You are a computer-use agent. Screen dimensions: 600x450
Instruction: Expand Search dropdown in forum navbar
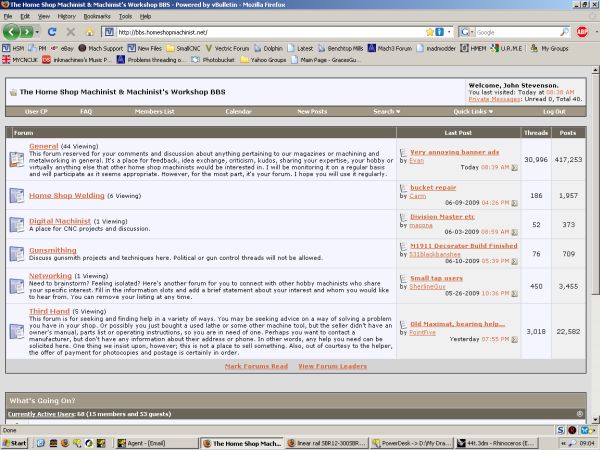(386, 111)
